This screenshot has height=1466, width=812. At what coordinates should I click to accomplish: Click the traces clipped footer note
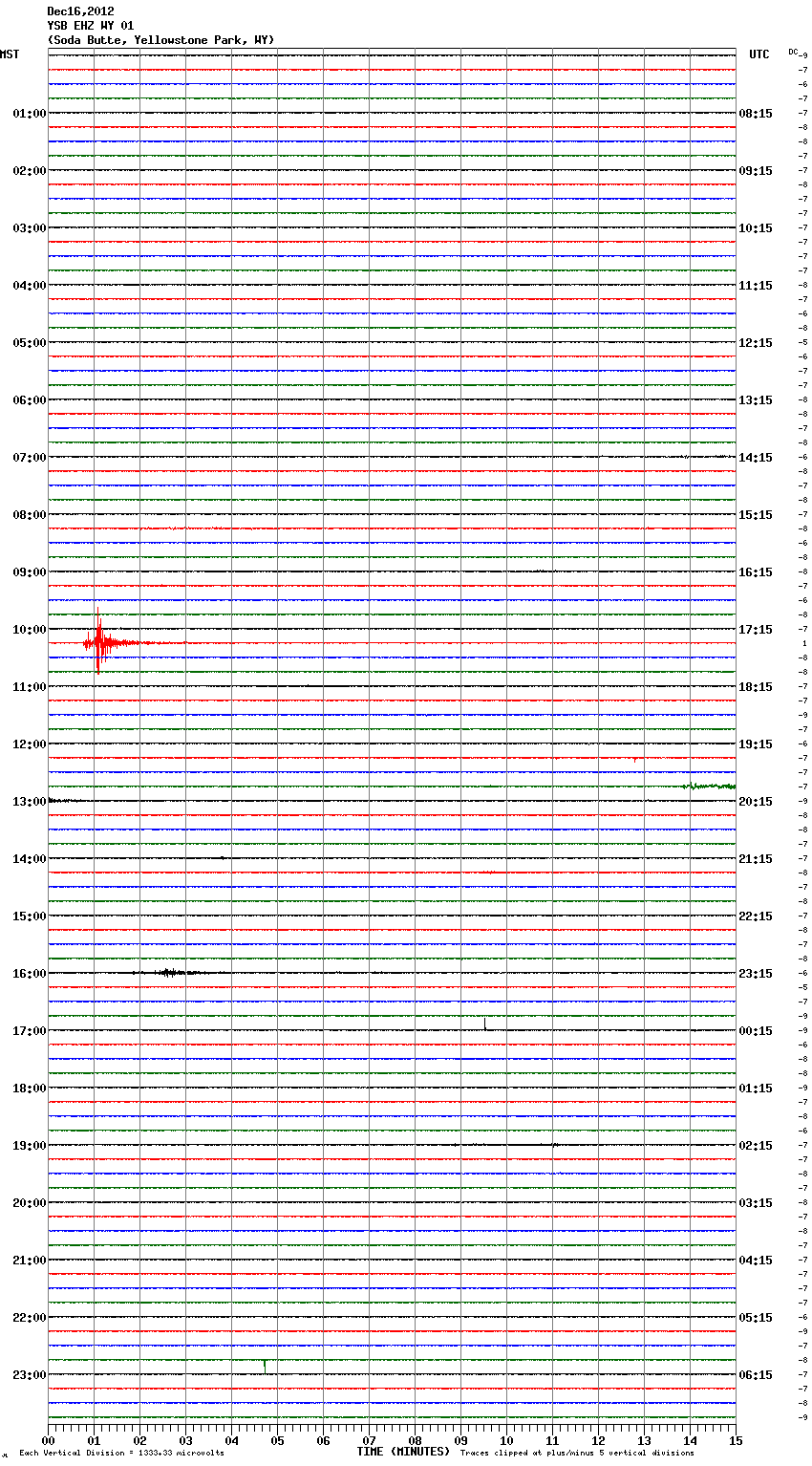577,1454
